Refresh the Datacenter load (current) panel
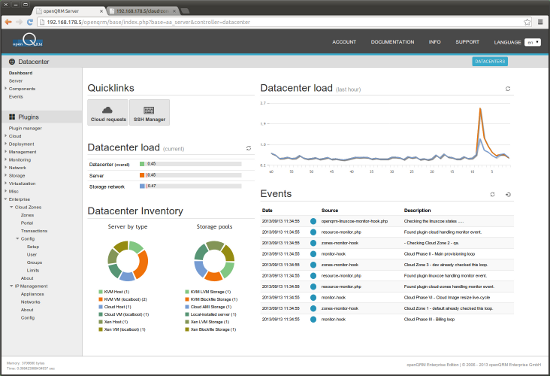Screen dimensions: 550x376 (x=248, y=148)
